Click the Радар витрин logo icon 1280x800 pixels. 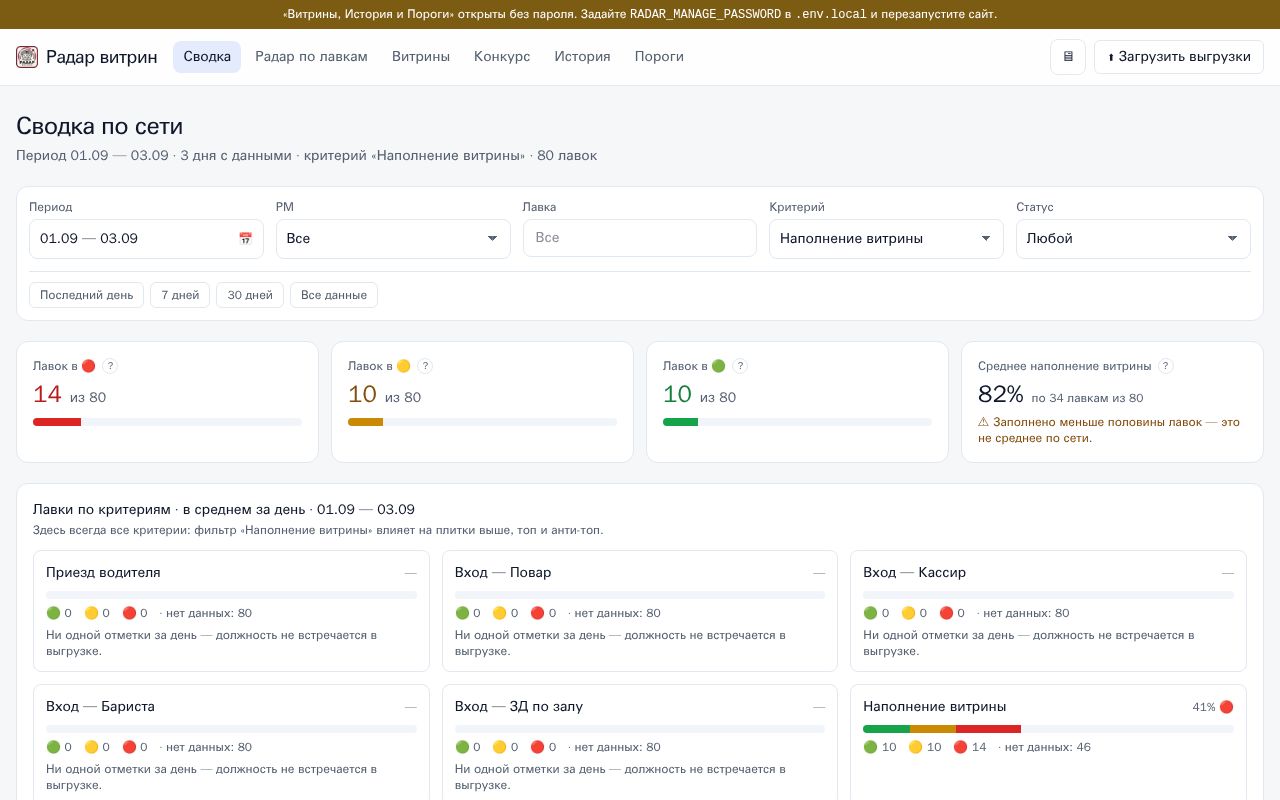[x=27, y=57]
